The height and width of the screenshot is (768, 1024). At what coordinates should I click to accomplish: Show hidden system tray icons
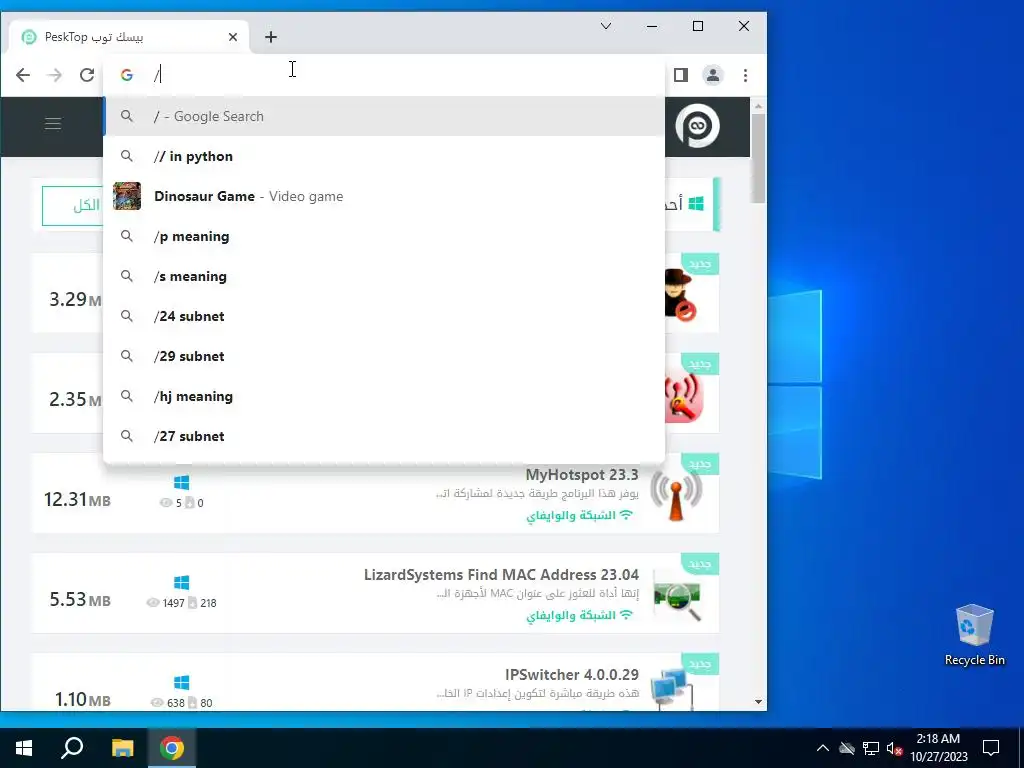[x=823, y=748]
